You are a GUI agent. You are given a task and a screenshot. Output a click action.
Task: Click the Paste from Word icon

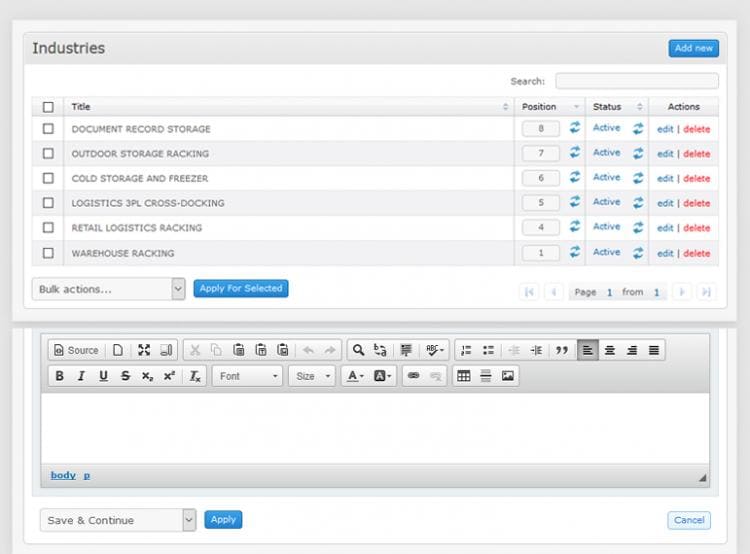[283, 350]
